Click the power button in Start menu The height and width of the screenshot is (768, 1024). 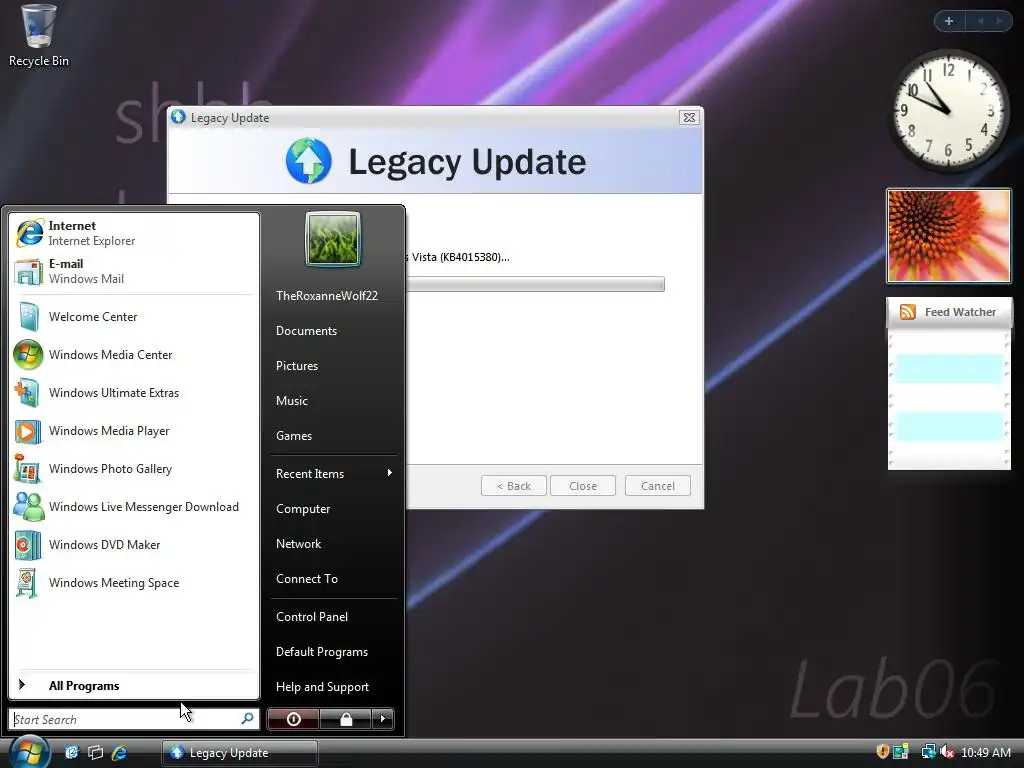pyautogui.click(x=293, y=719)
